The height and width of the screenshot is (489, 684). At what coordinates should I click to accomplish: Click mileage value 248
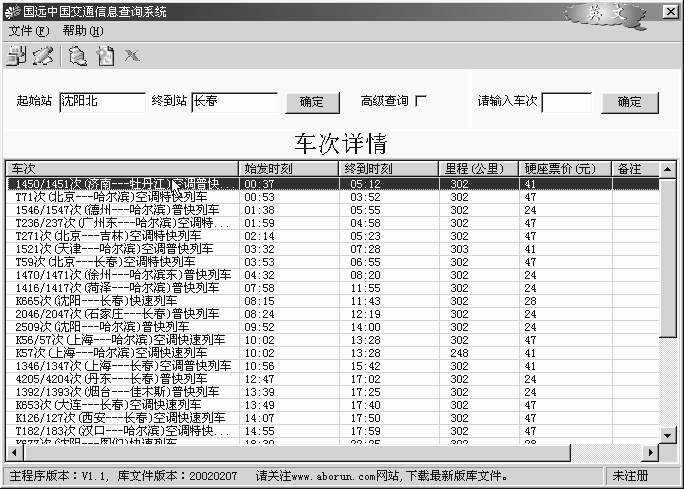(459, 353)
